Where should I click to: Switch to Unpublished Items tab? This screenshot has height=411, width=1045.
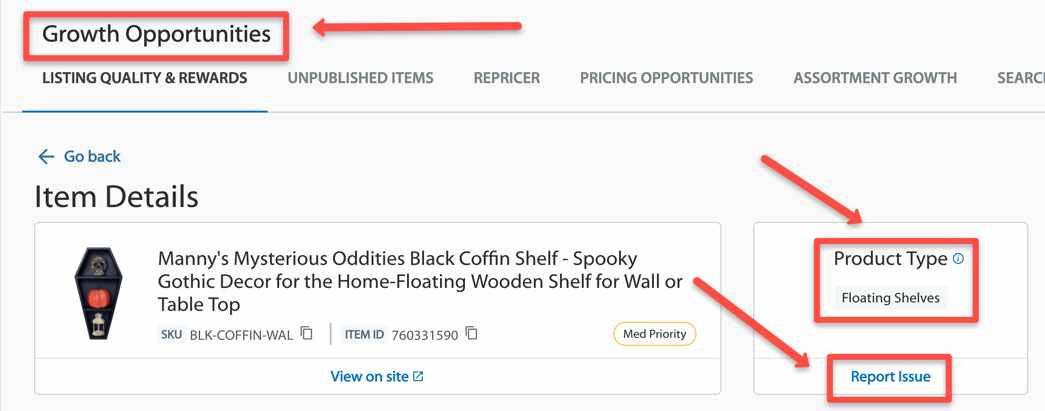361,78
